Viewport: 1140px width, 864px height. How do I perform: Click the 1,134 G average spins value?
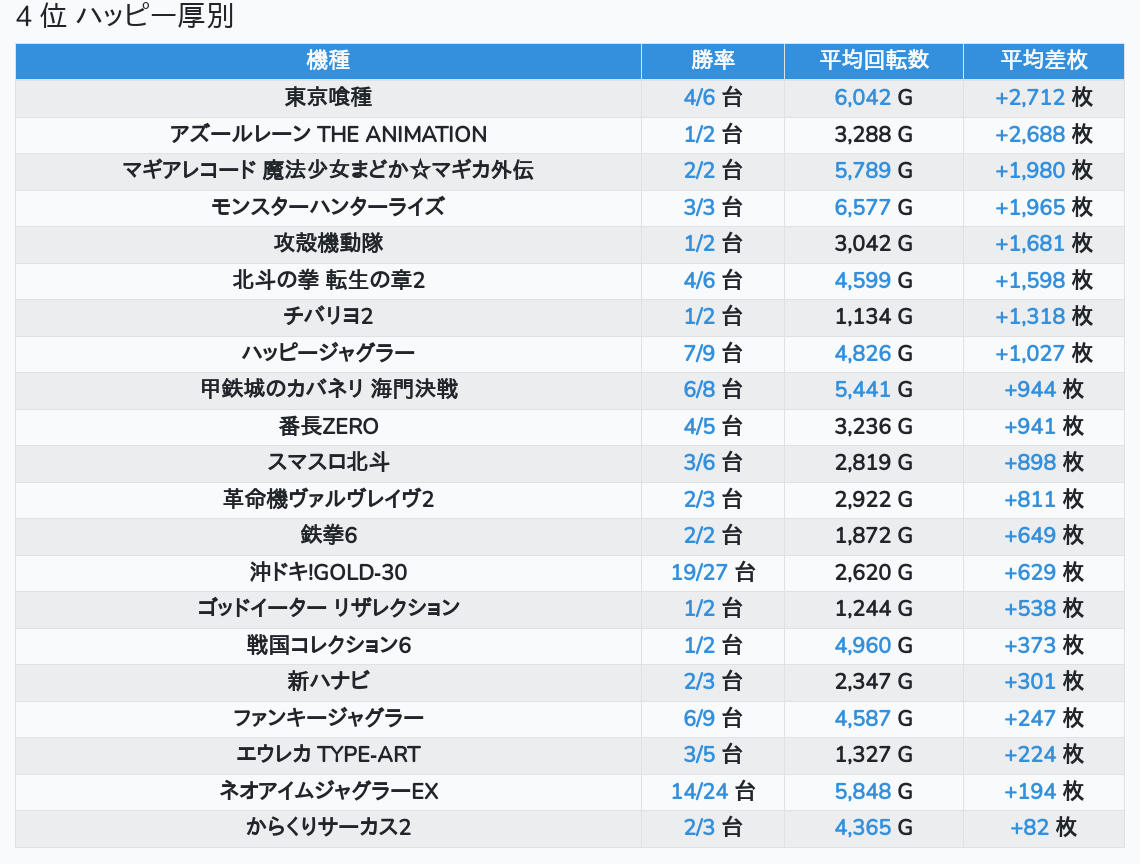click(x=873, y=316)
